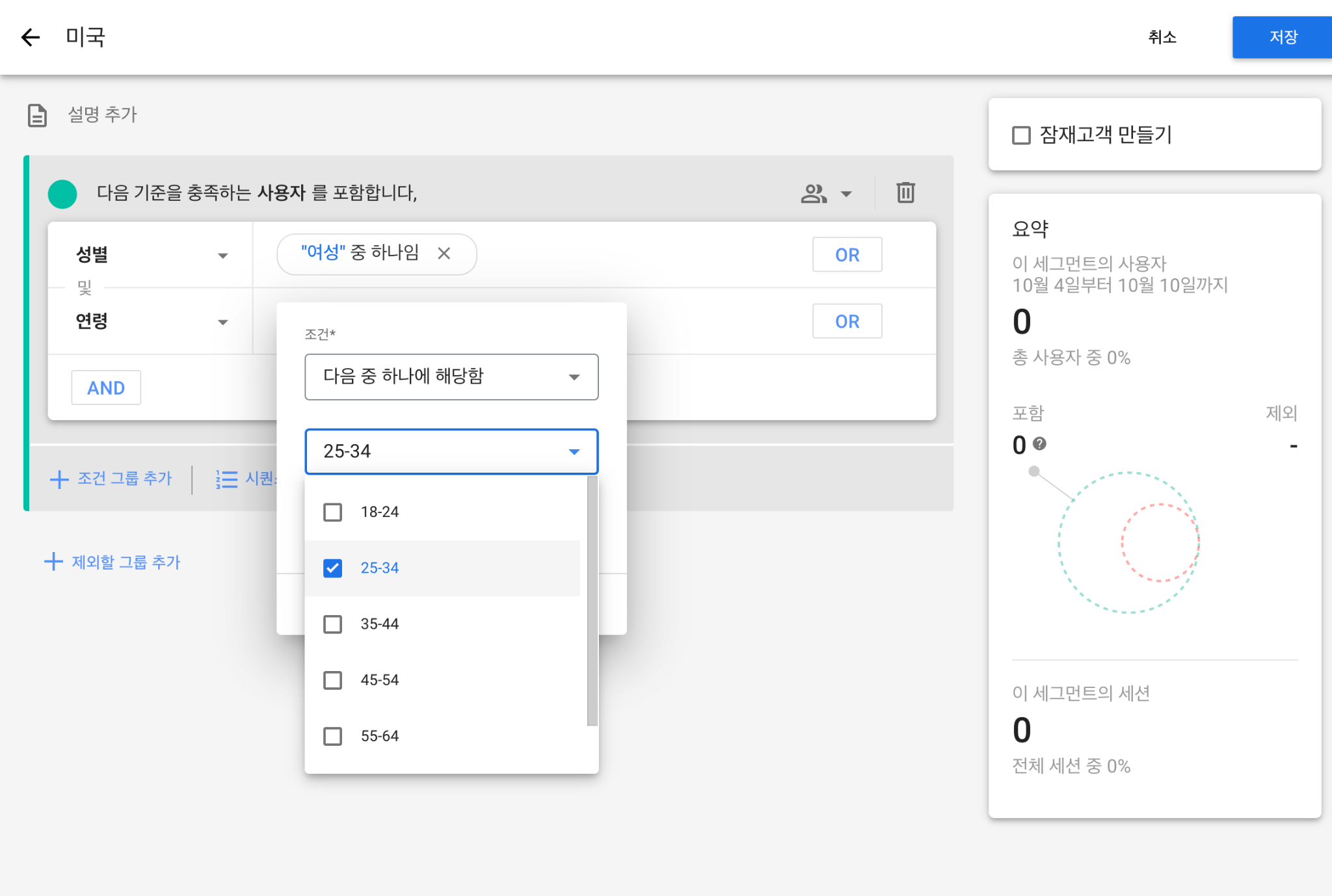Click the age list scrollbar
The height and width of the screenshot is (896, 1332).
point(592,600)
